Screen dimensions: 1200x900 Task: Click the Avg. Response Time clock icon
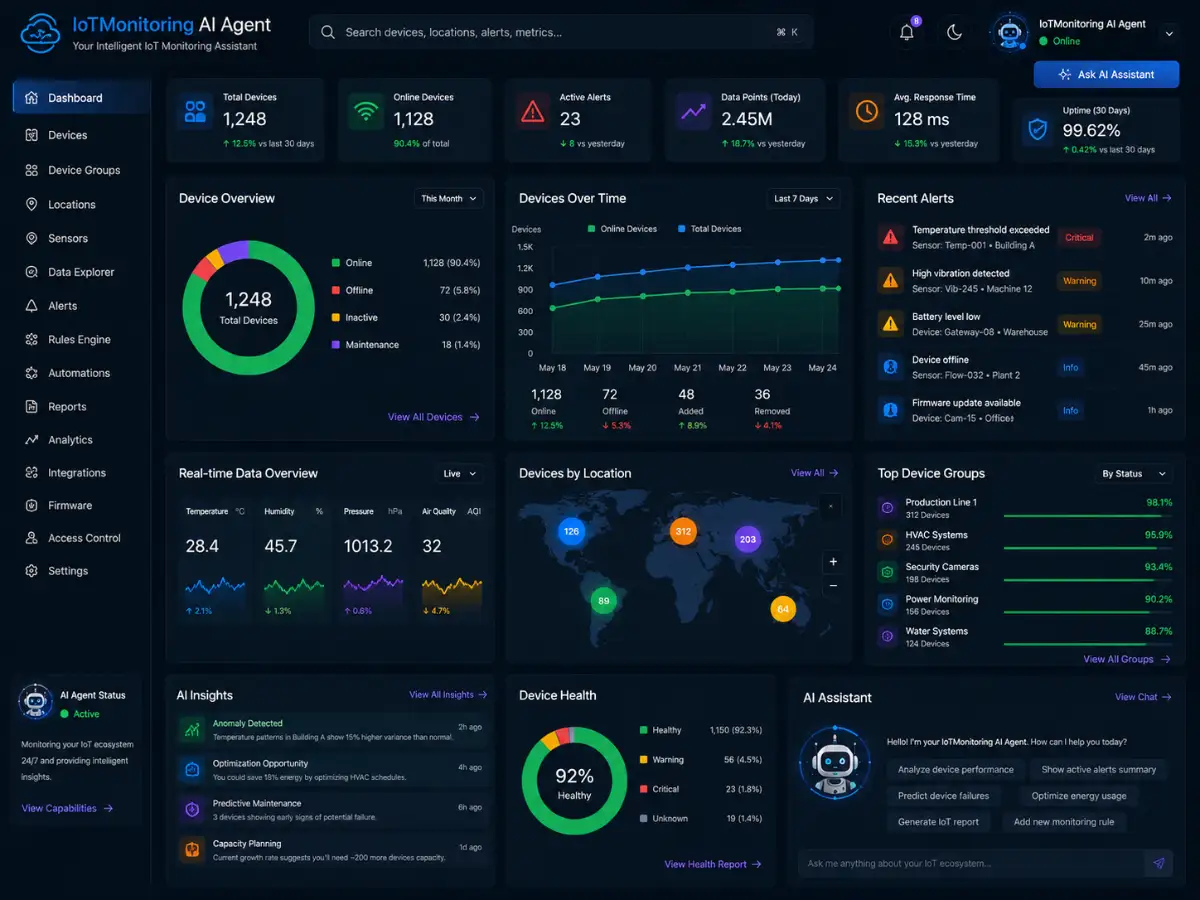pyautogui.click(x=866, y=111)
